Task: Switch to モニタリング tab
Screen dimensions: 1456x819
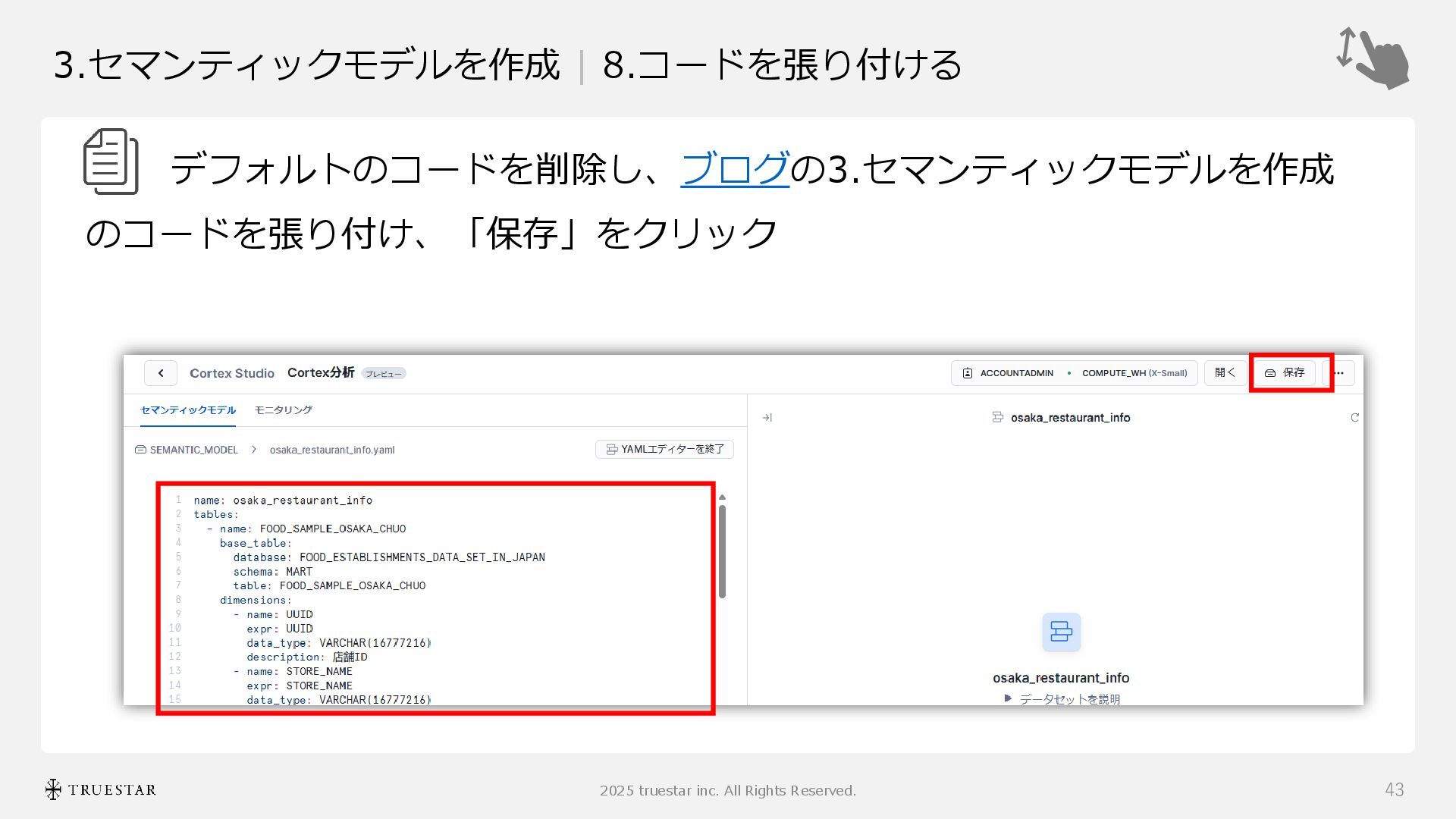Action: (283, 410)
